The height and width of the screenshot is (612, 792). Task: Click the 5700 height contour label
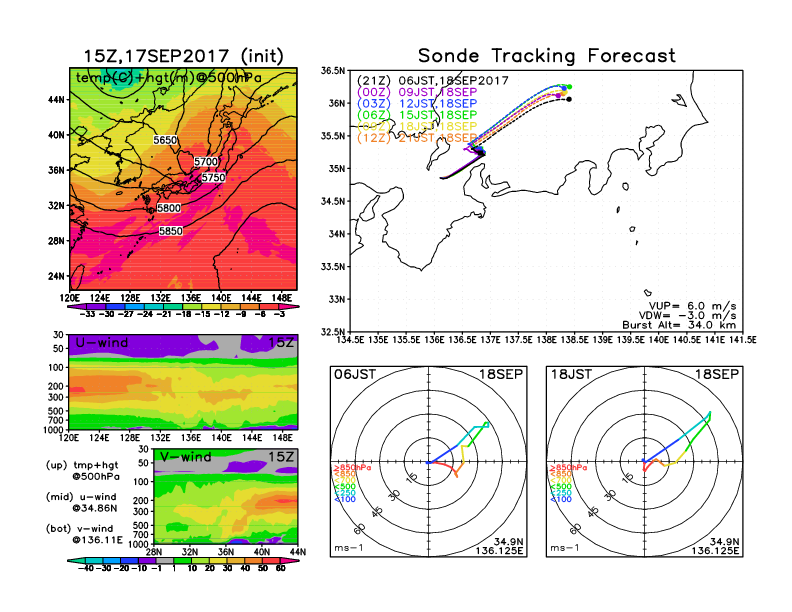pyautogui.click(x=206, y=162)
